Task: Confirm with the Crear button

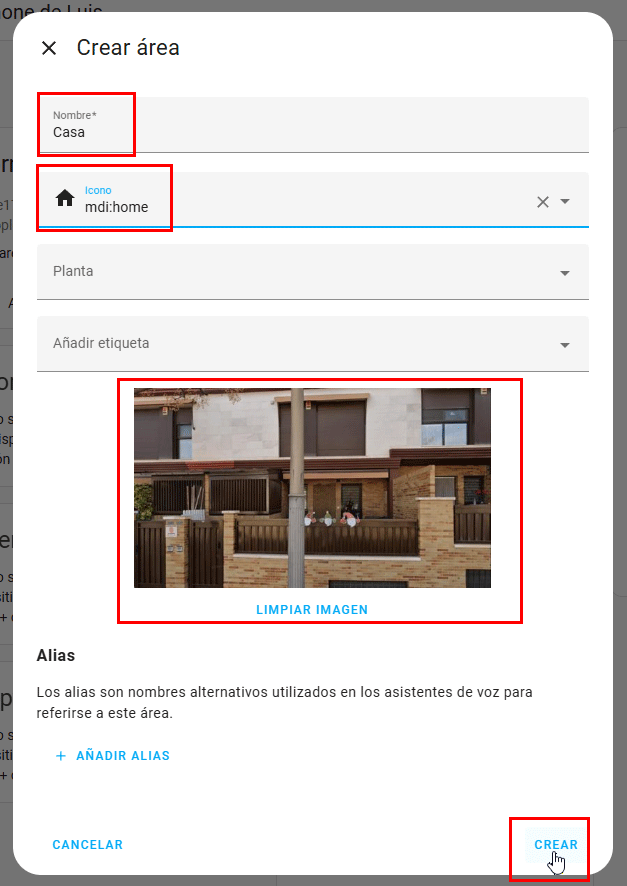Action: 555,845
